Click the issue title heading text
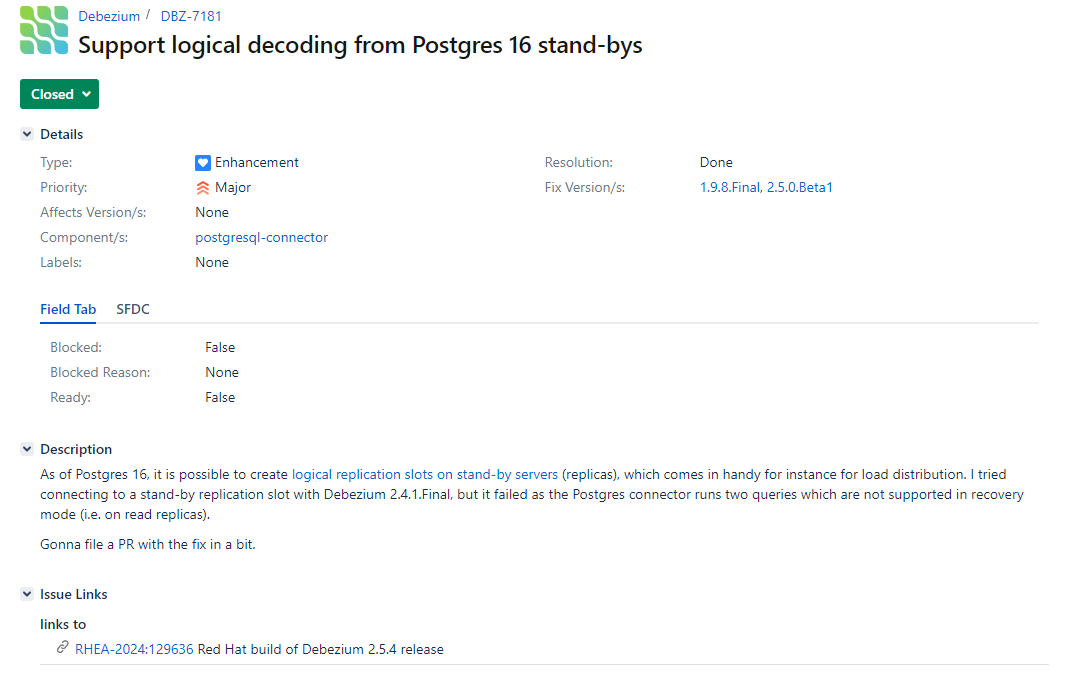This screenshot has height=693, width=1076. [360, 45]
